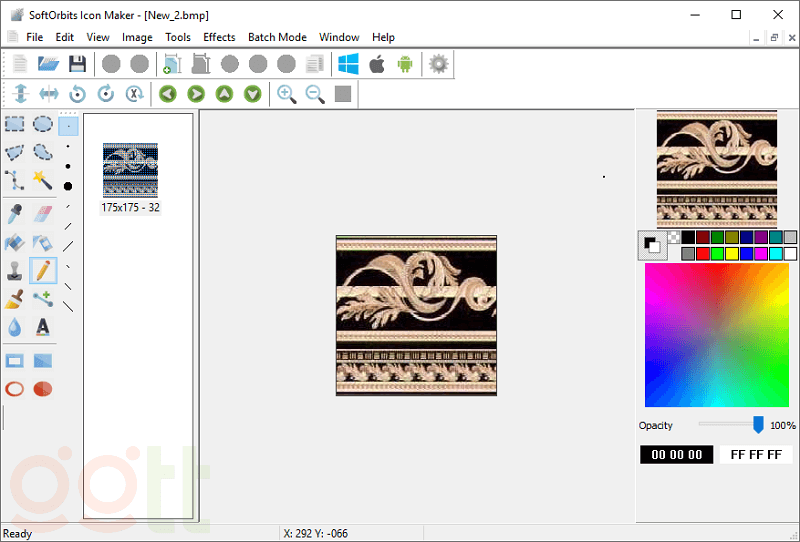
Task: Select the rectangular selection tool
Action: pos(15,124)
